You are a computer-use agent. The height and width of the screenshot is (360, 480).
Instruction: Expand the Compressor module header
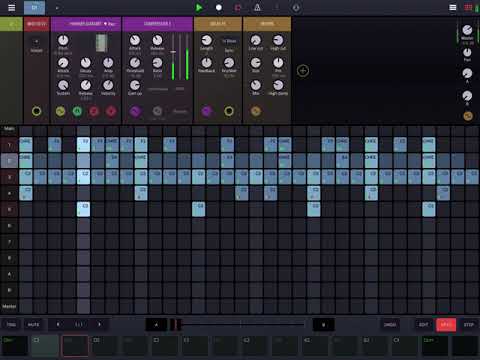158,24
